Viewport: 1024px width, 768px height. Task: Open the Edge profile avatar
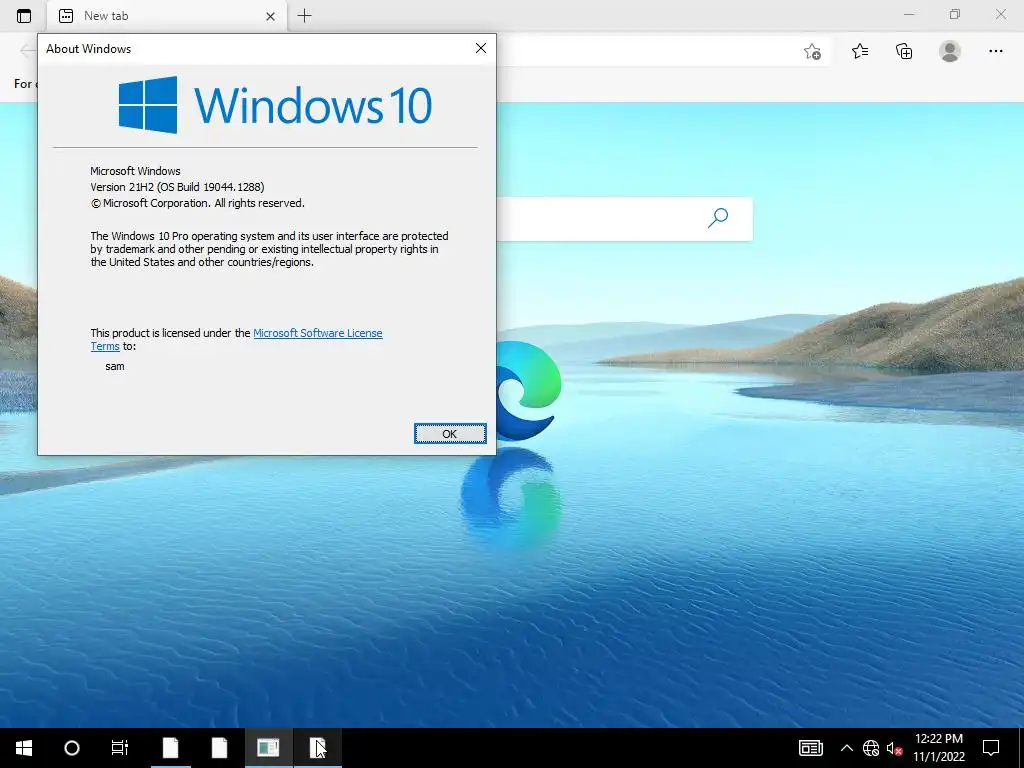tap(950, 51)
